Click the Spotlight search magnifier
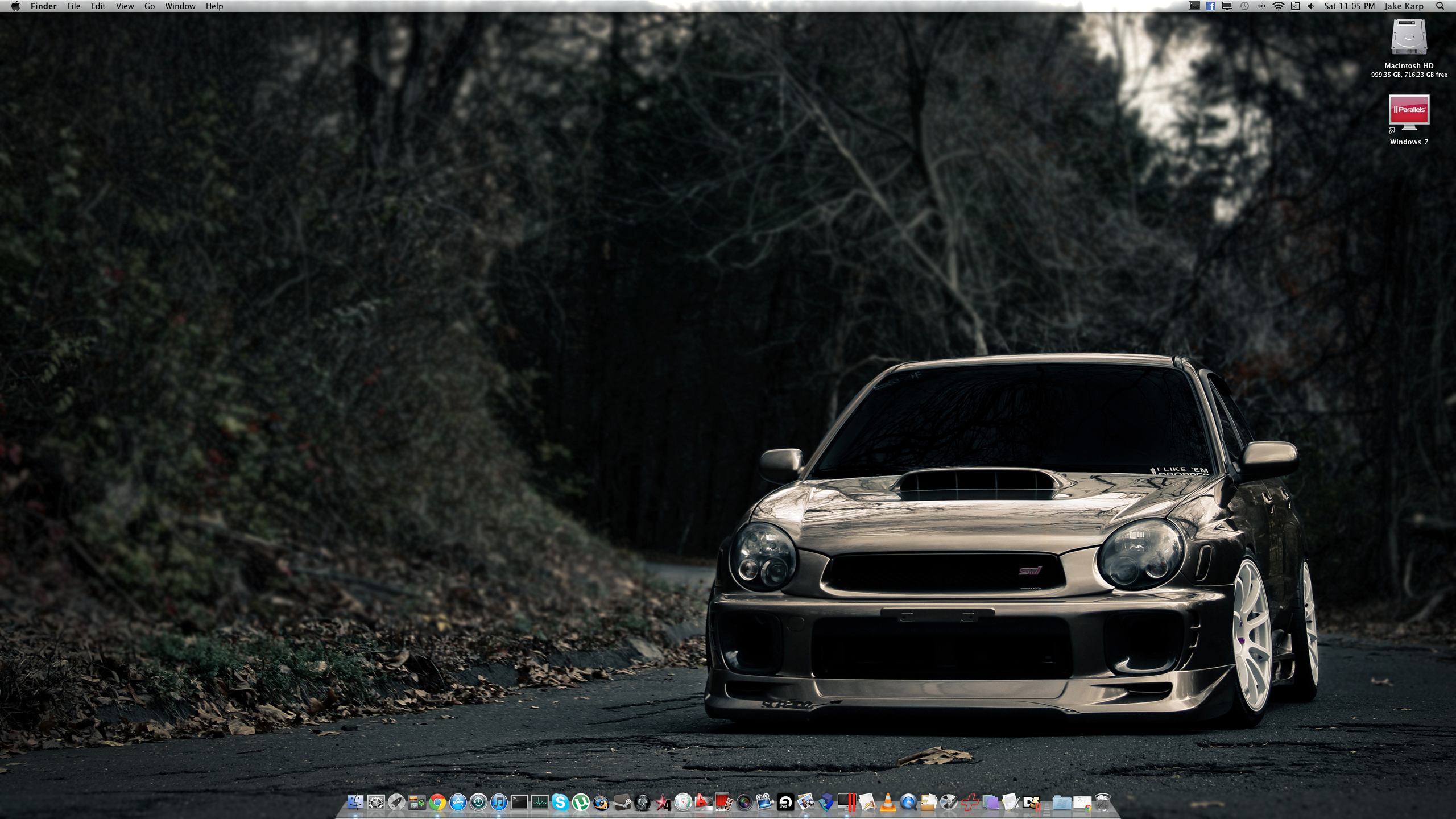The image size is (1456, 819). click(x=1440, y=6)
